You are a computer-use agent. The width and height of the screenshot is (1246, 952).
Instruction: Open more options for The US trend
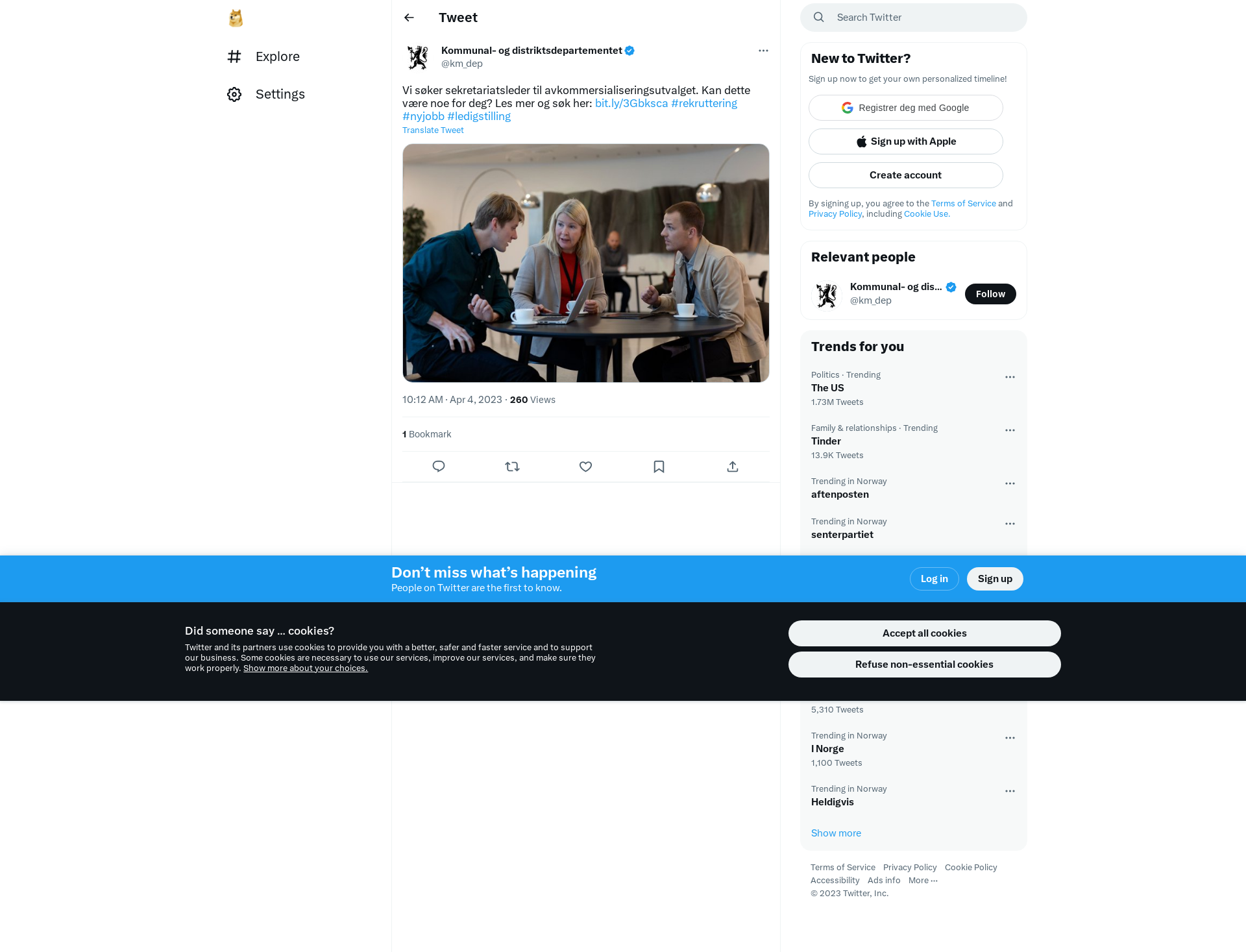pyautogui.click(x=1010, y=377)
